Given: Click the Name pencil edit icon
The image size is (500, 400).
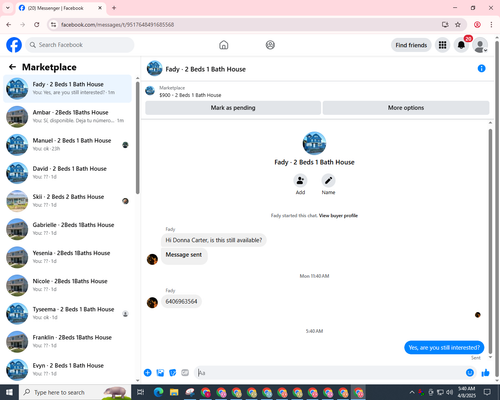Looking at the screenshot, I should click(328, 180).
